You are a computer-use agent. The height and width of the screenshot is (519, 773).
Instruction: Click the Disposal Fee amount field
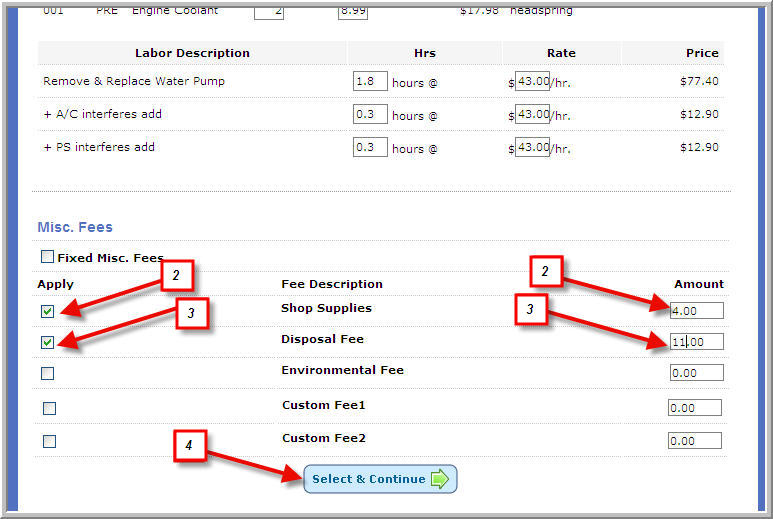(697, 342)
